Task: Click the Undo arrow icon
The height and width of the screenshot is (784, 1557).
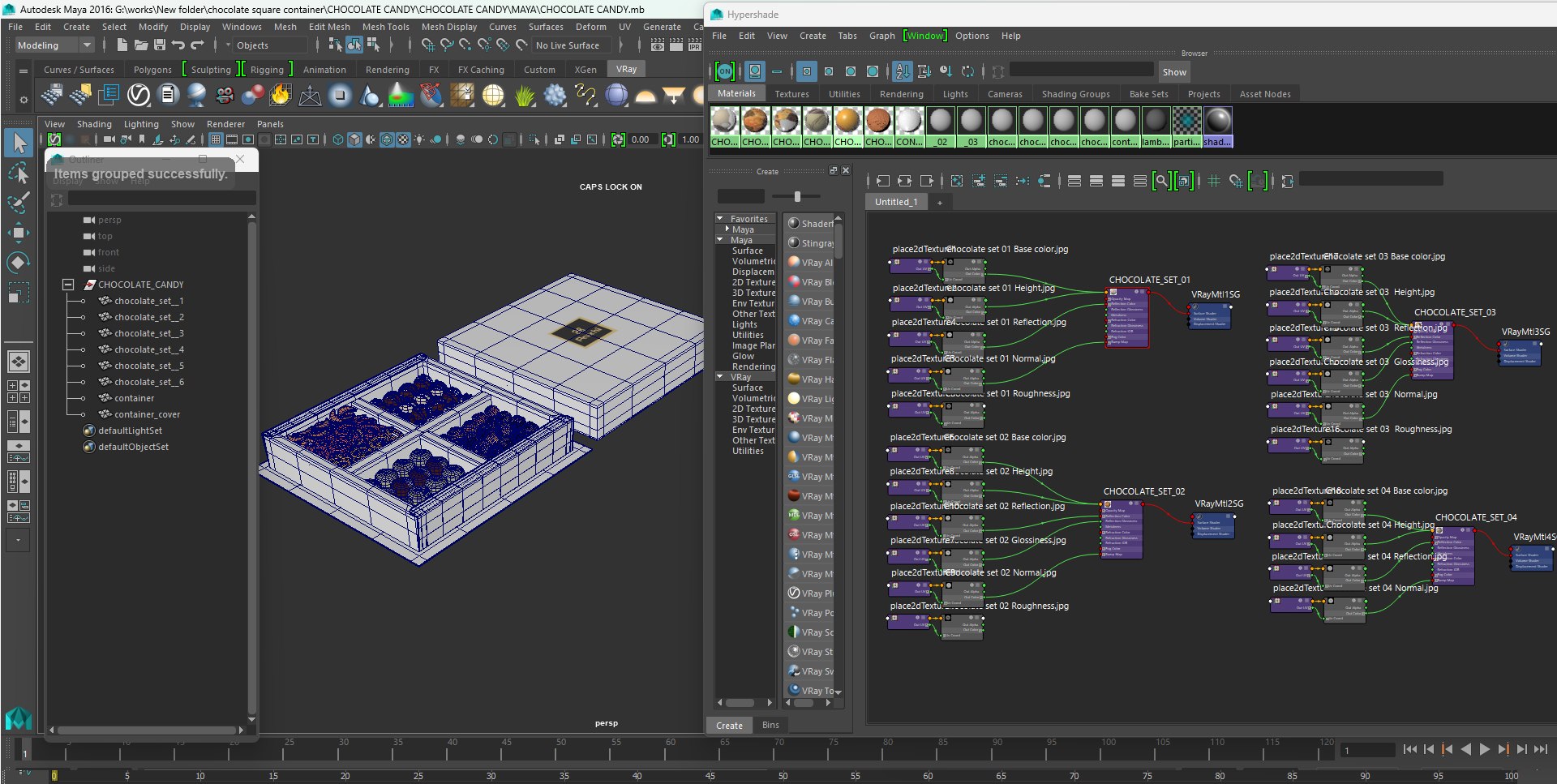Action: click(x=178, y=45)
